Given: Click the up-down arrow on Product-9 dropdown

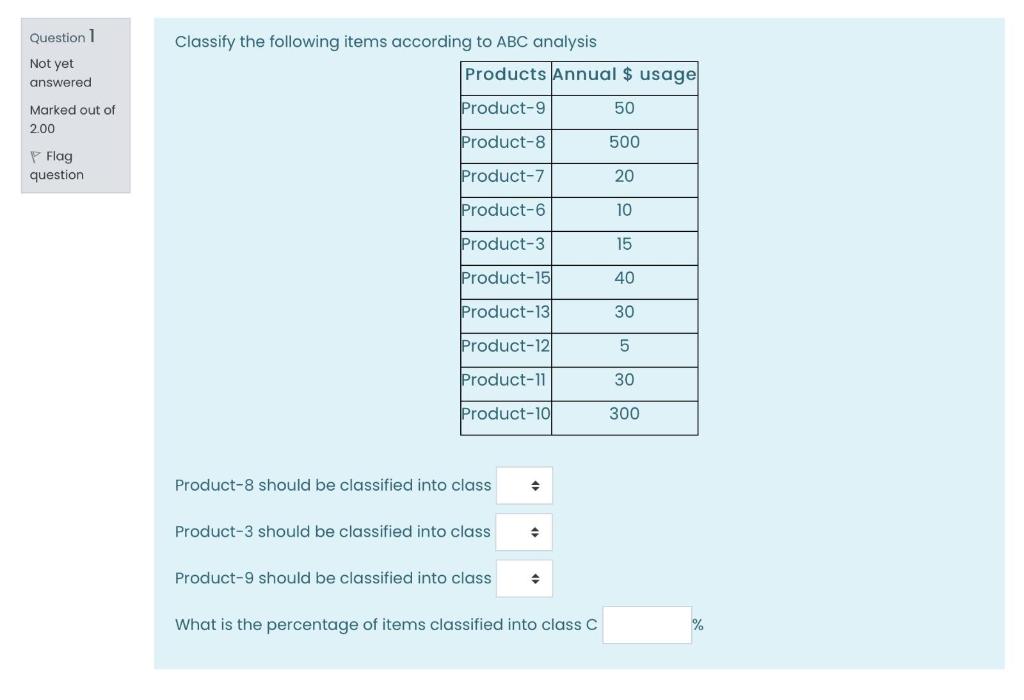Looking at the screenshot, I should click(x=536, y=578).
